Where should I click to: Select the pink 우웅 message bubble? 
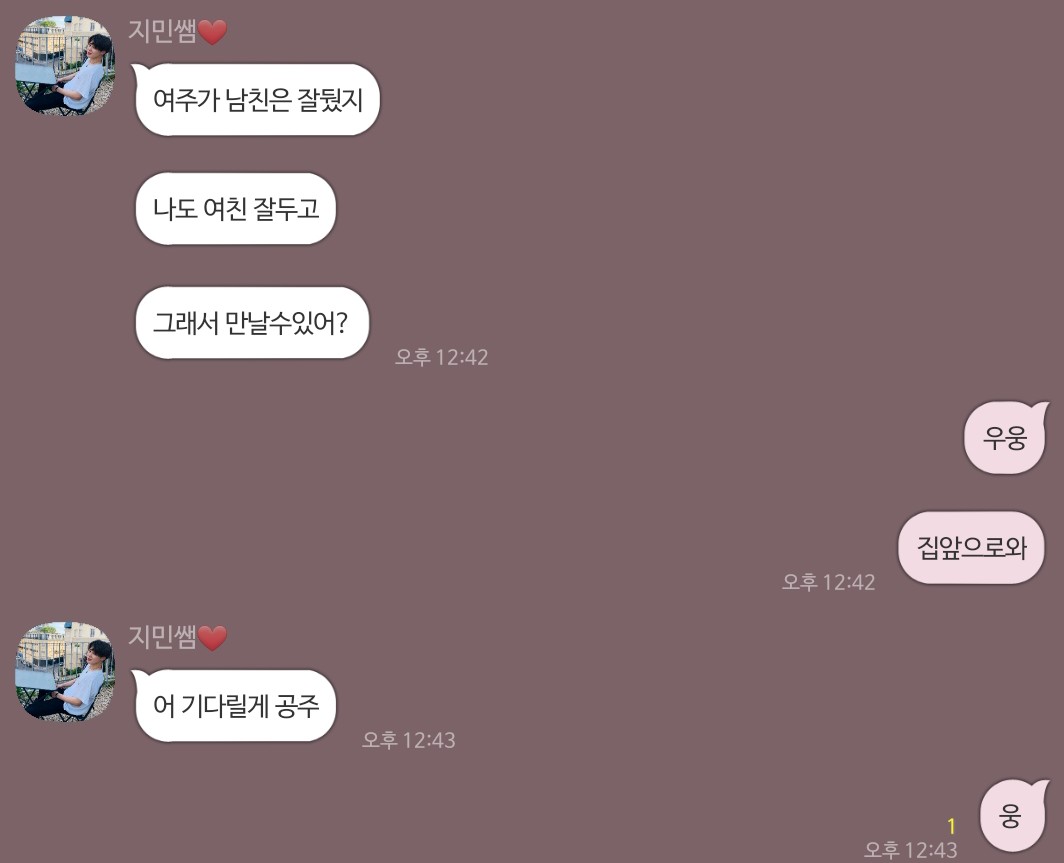1005,438
